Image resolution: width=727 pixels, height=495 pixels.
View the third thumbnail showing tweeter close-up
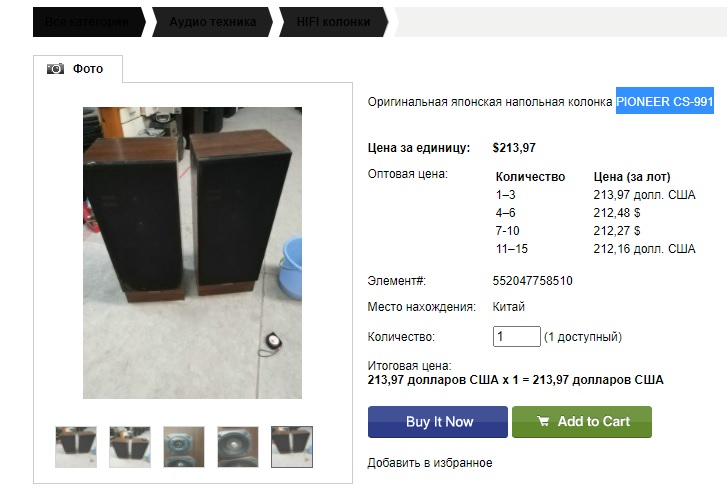(184, 447)
